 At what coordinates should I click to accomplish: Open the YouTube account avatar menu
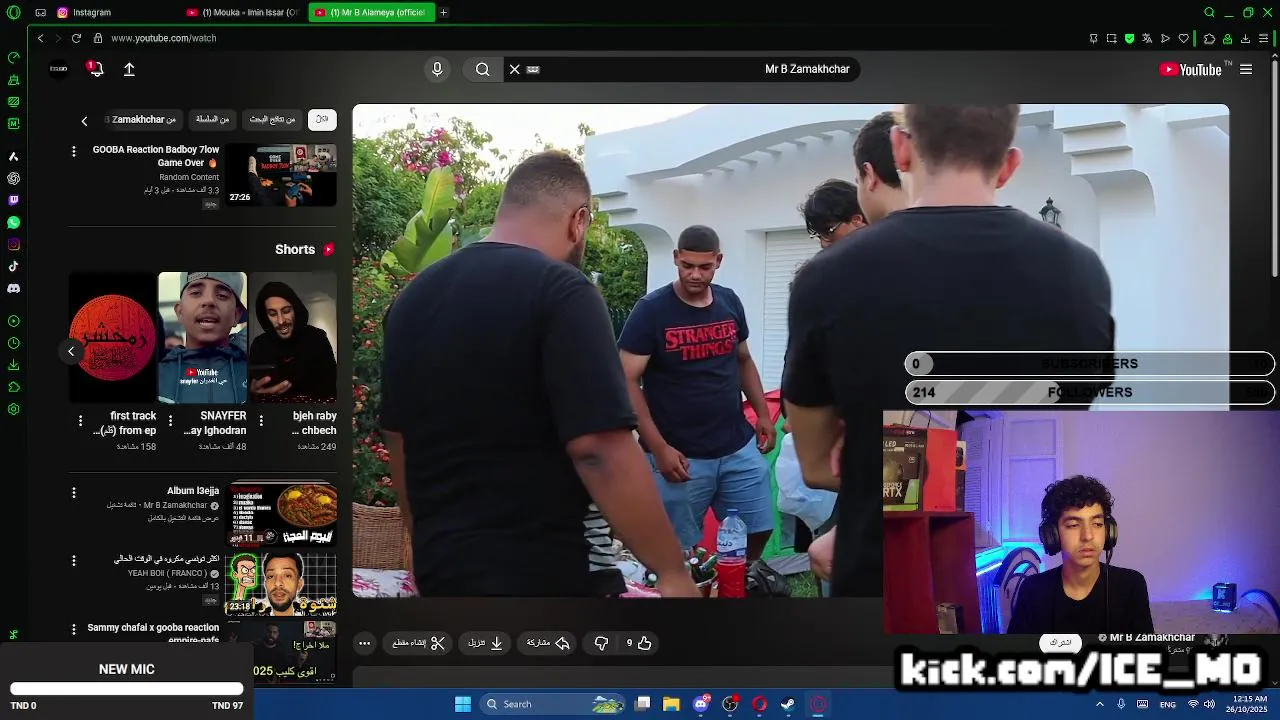59,69
